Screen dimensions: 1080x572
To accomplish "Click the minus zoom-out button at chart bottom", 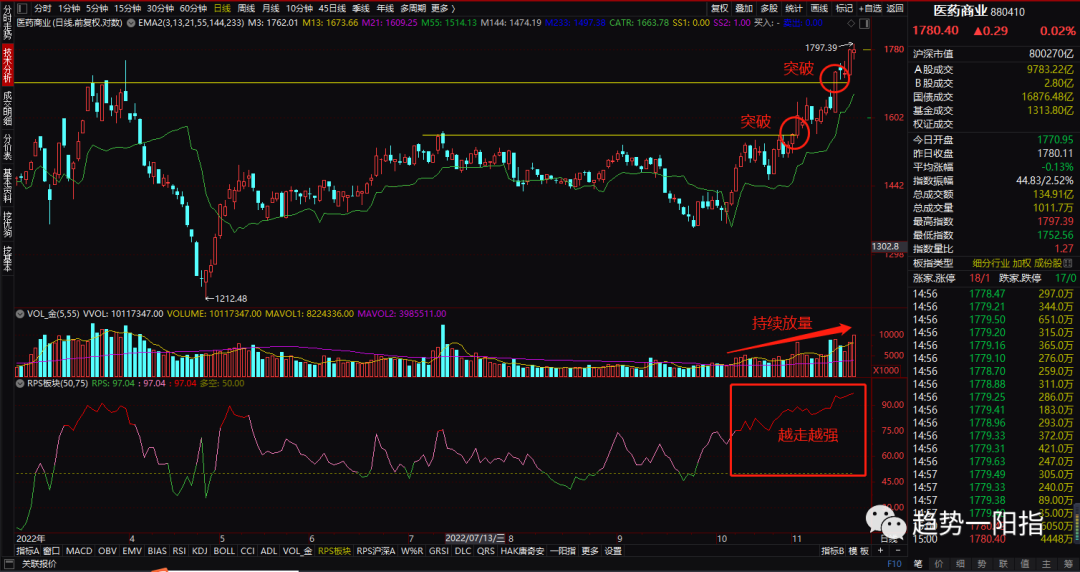I will coord(897,551).
